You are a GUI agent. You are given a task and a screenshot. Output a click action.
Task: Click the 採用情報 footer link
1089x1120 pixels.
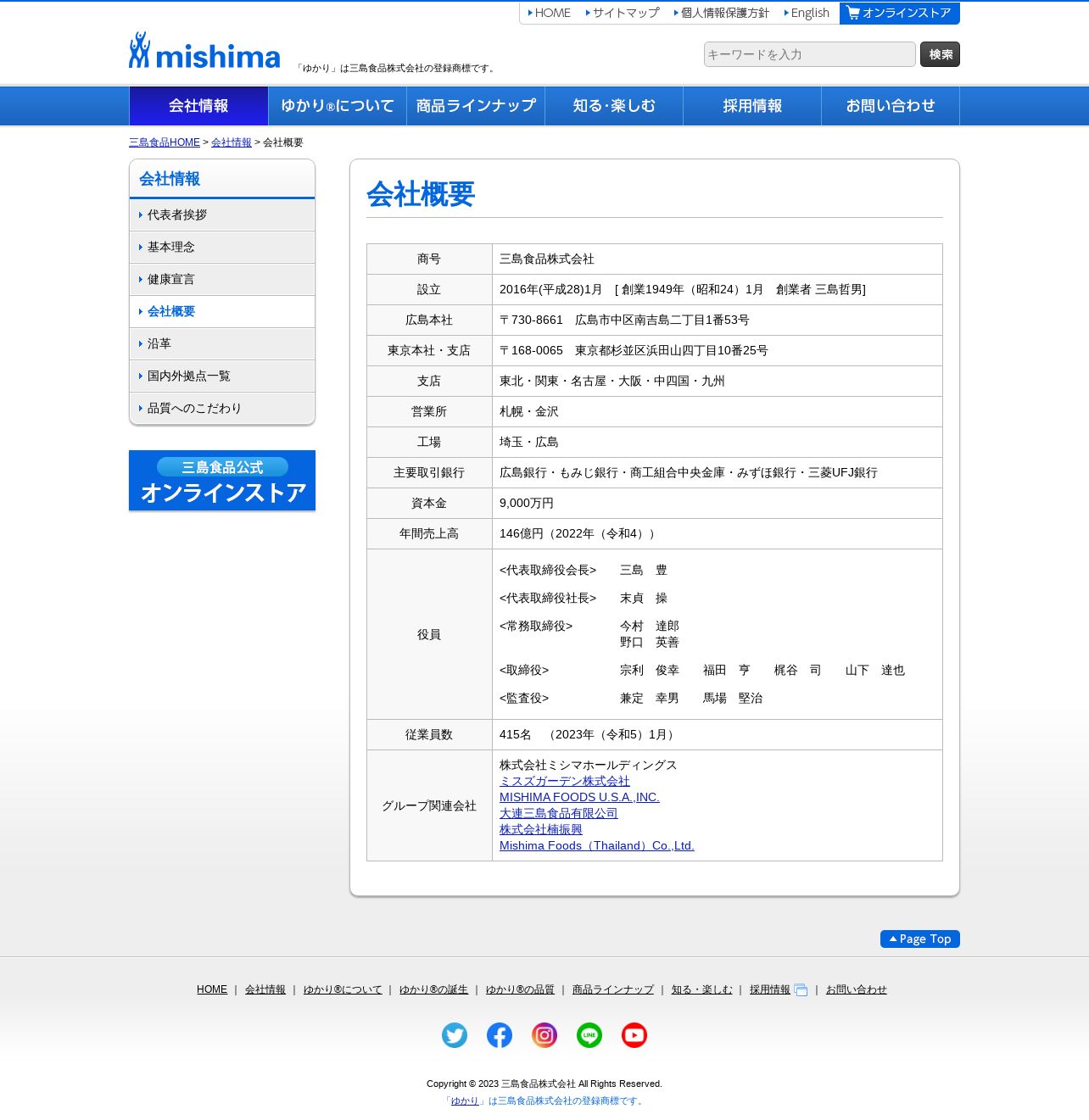click(770, 989)
